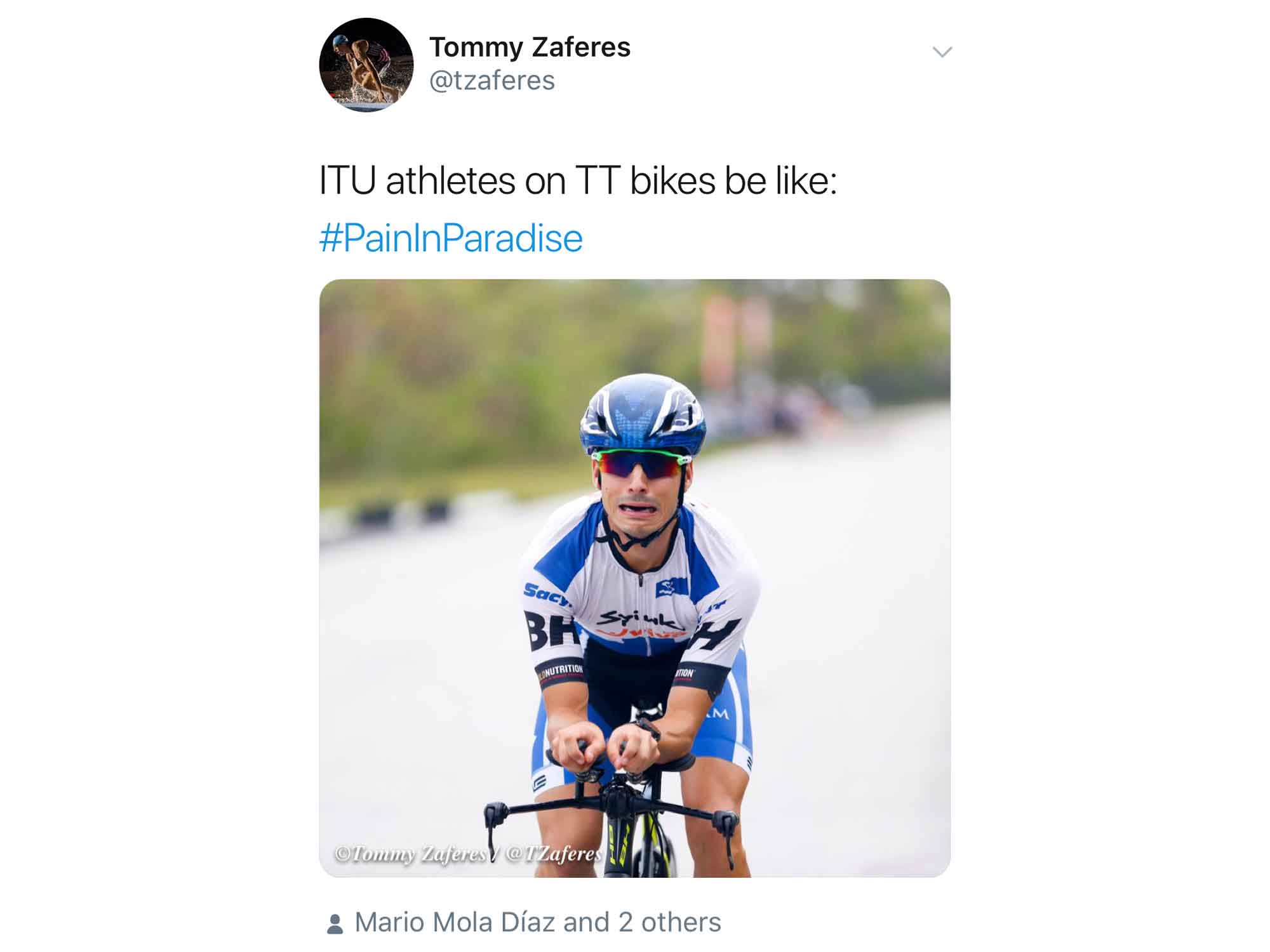Click the person icon beside tagged names
Screen dimensions: 1270x952
pyautogui.click(x=335, y=923)
